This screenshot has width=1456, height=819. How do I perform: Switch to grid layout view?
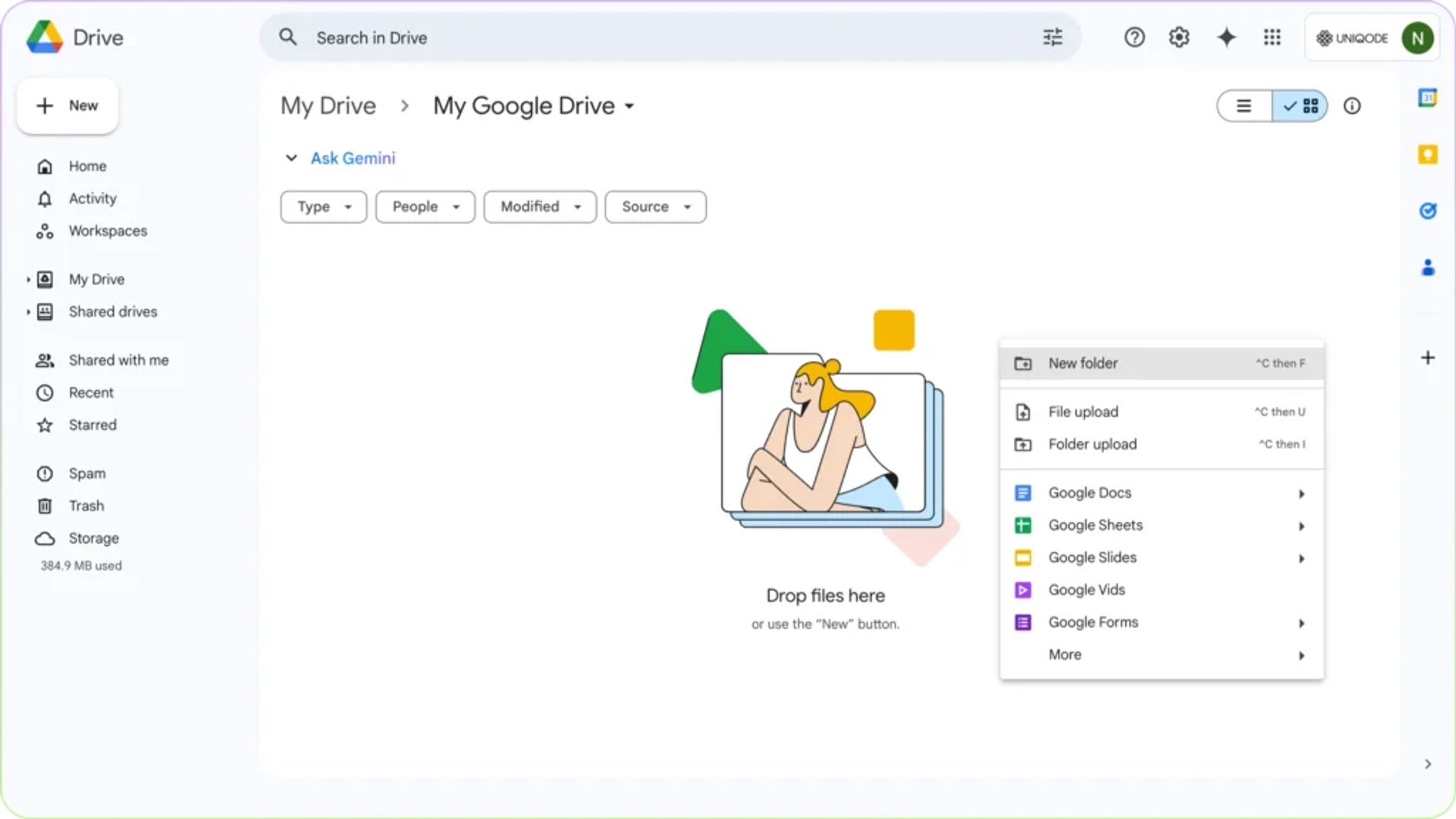[1300, 106]
